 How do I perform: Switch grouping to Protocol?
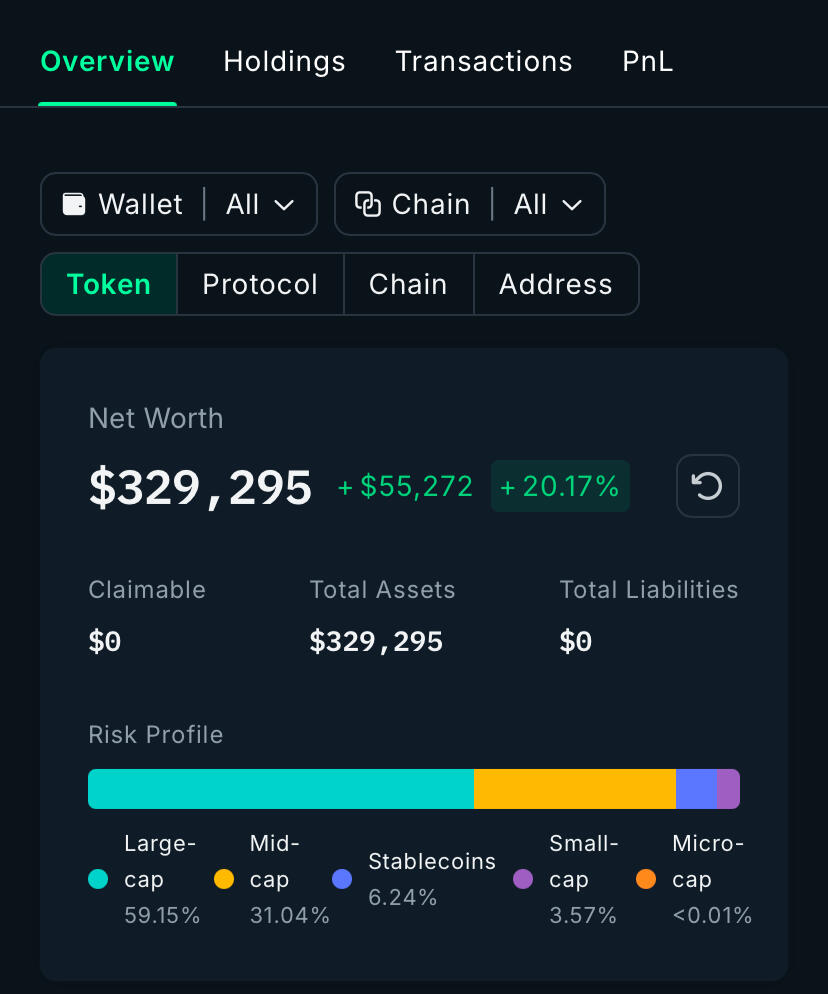click(260, 284)
